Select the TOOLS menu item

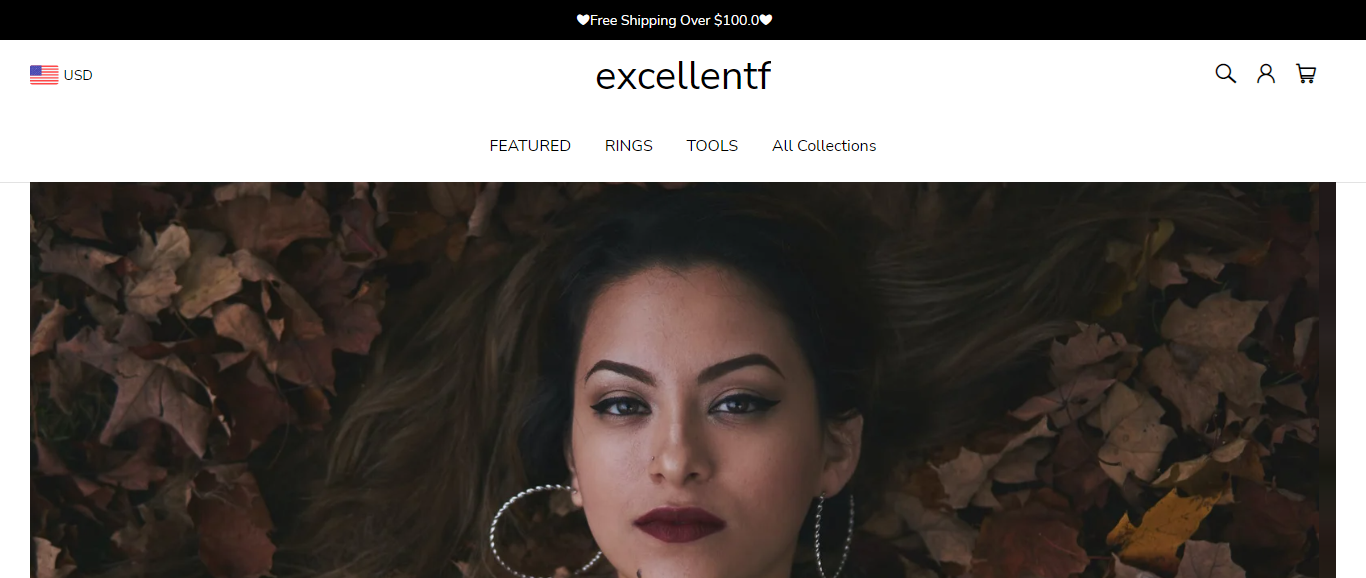(712, 146)
